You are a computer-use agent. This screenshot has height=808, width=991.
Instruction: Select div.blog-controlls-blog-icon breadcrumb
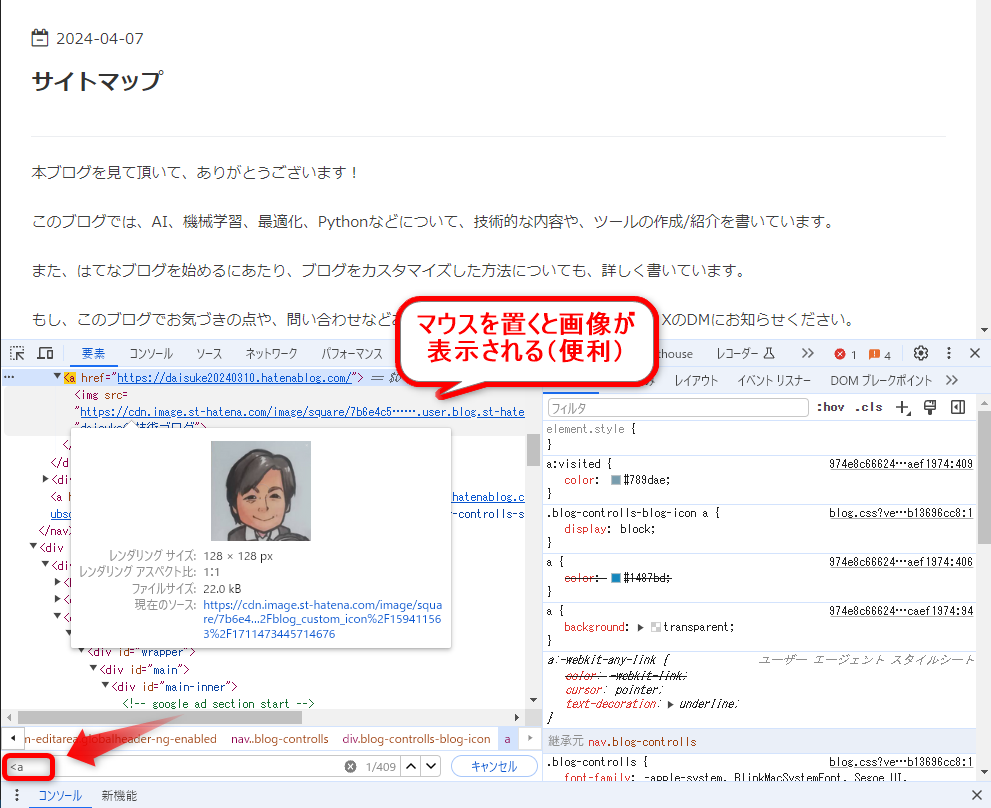(x=416, y=738)
